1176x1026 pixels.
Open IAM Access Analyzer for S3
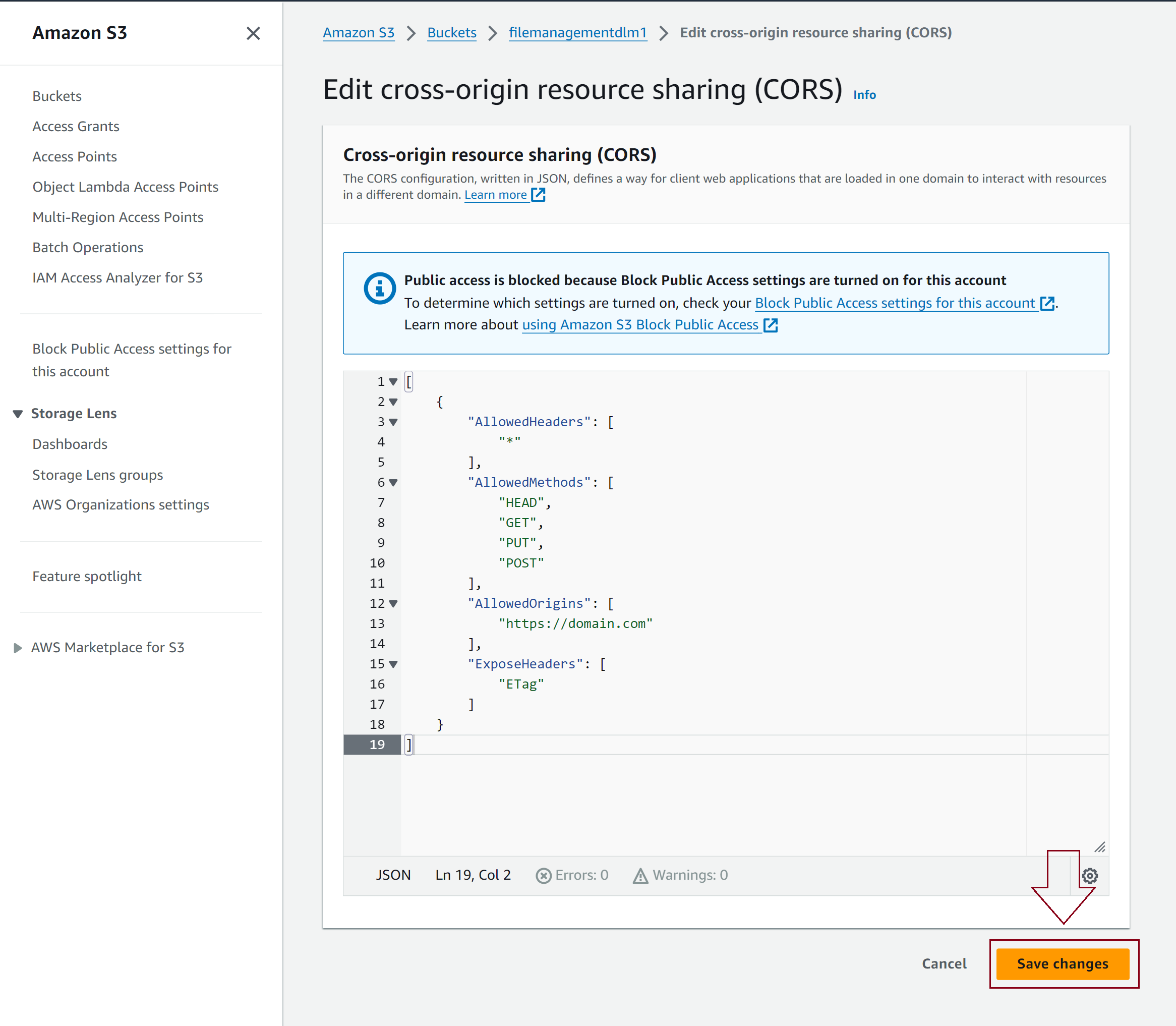click(117, 277)
